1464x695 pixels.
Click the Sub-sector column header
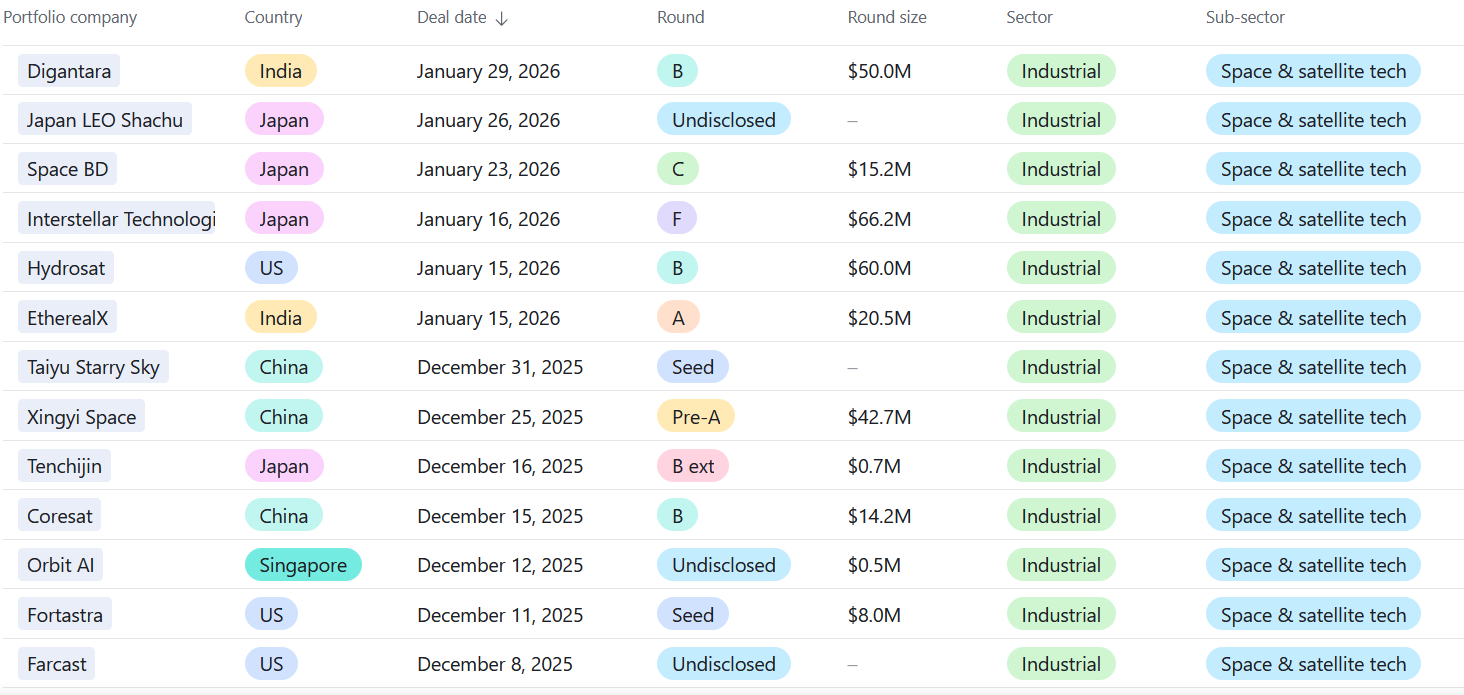(1245, 18)
